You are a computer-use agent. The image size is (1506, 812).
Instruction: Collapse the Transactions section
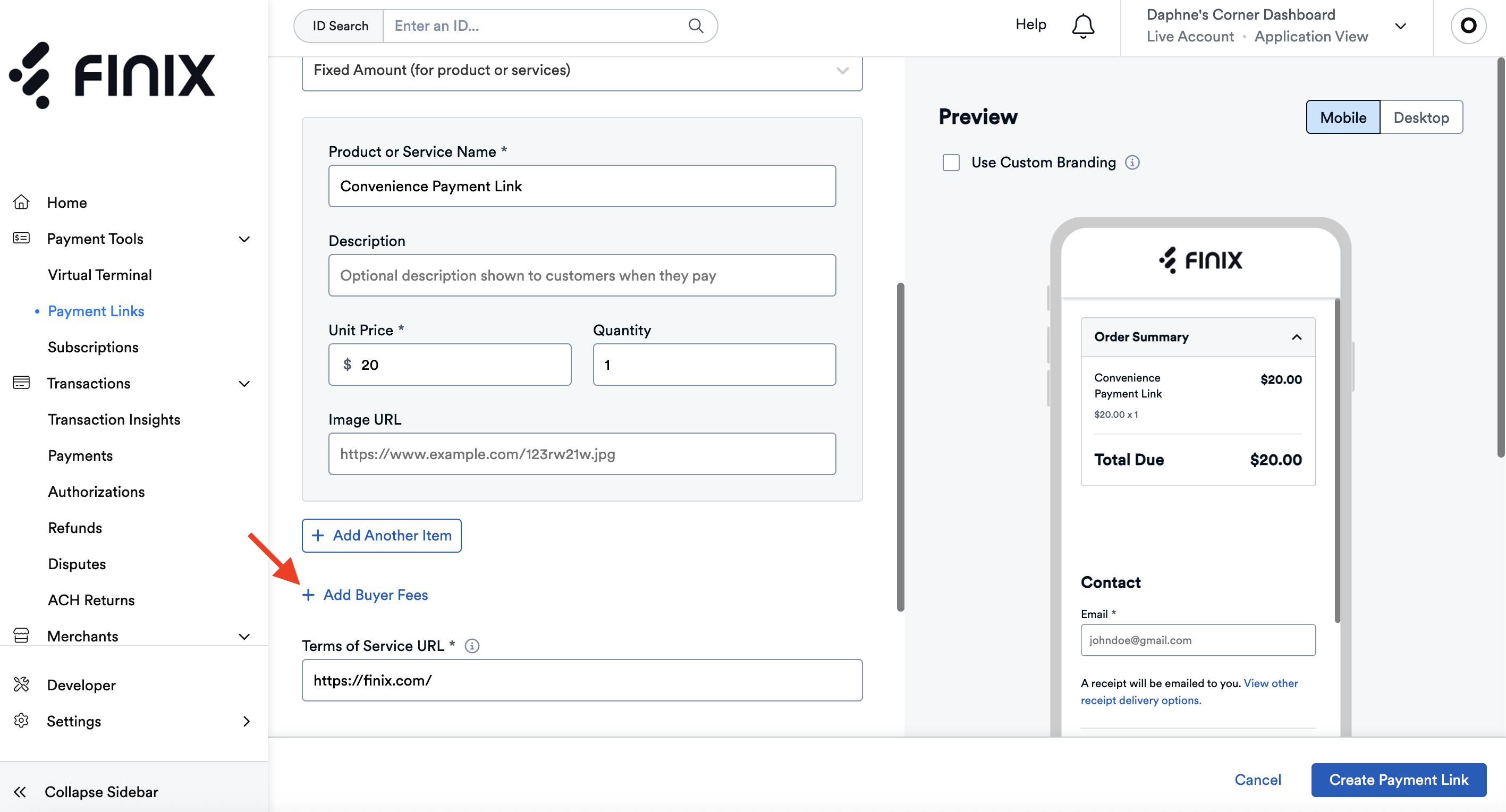click(x=244, y=384)
